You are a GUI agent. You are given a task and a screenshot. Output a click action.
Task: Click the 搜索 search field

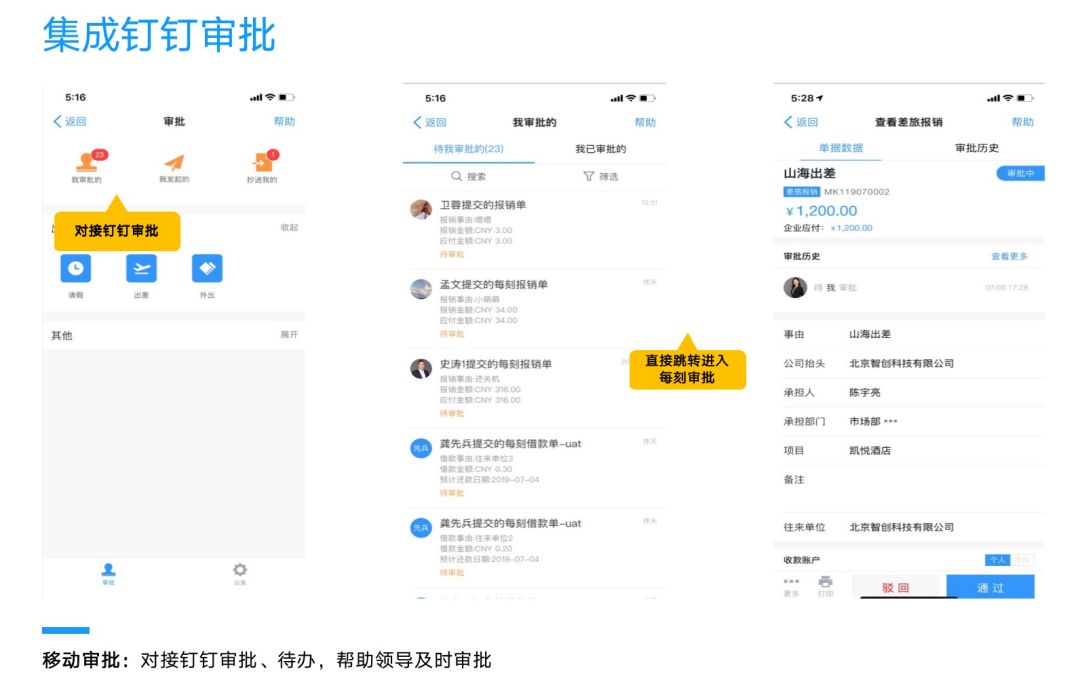click(x=468, y=176)
